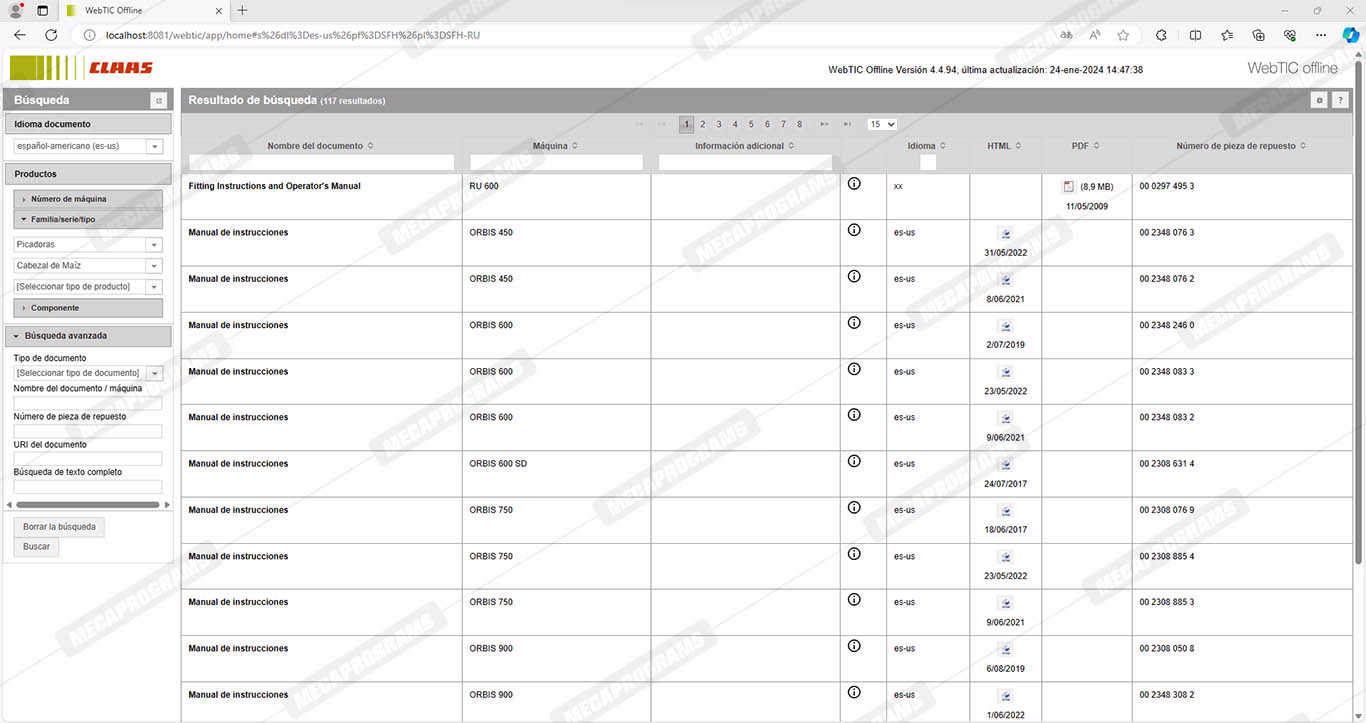
Task: Open rows-per-page dropdown showing 15
Action: point(882,124)
